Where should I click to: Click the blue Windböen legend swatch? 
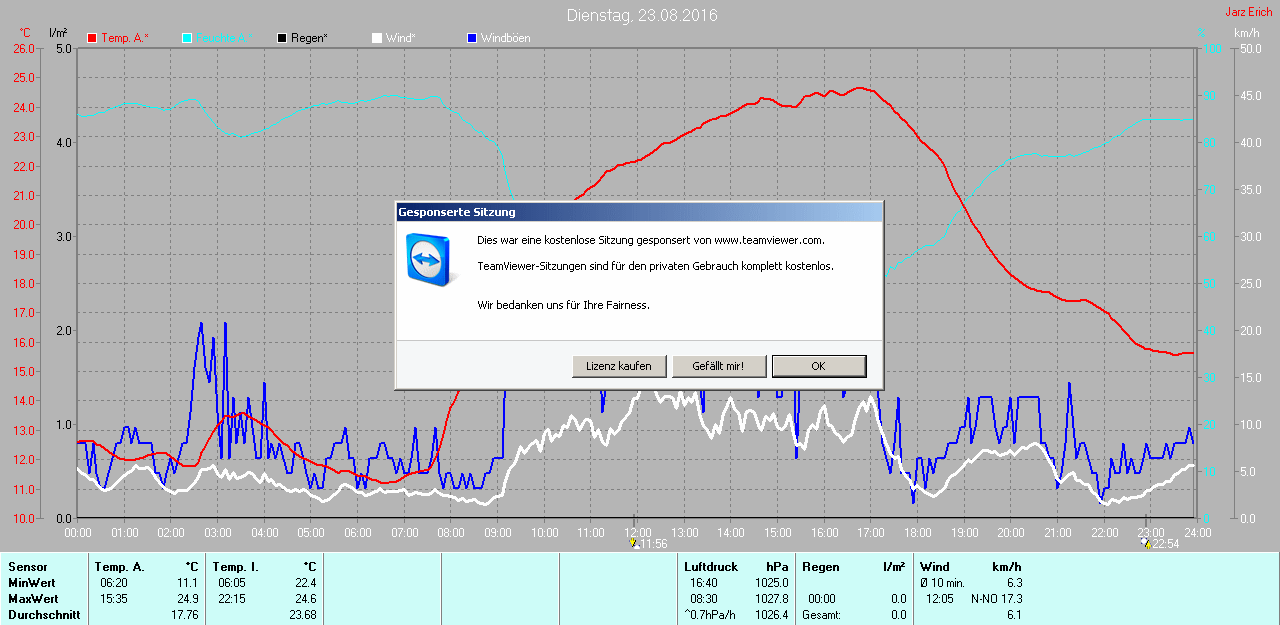tap(472, 38)
